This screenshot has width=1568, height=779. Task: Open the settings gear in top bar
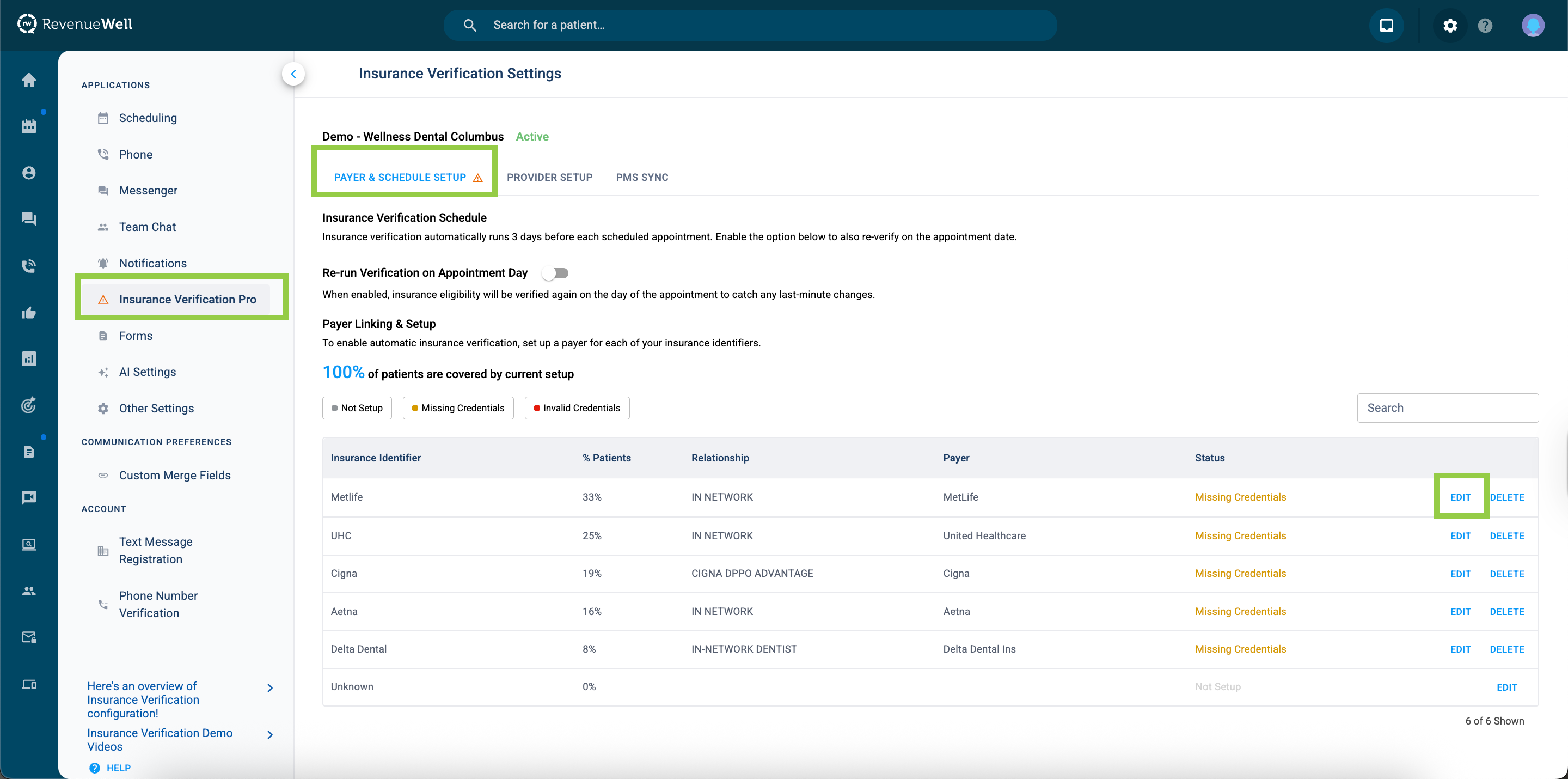click(1450, 25)
